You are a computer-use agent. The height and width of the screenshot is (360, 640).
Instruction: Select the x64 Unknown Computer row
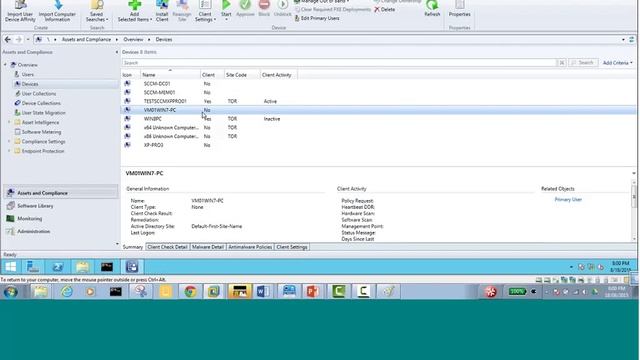pos(378,128)
